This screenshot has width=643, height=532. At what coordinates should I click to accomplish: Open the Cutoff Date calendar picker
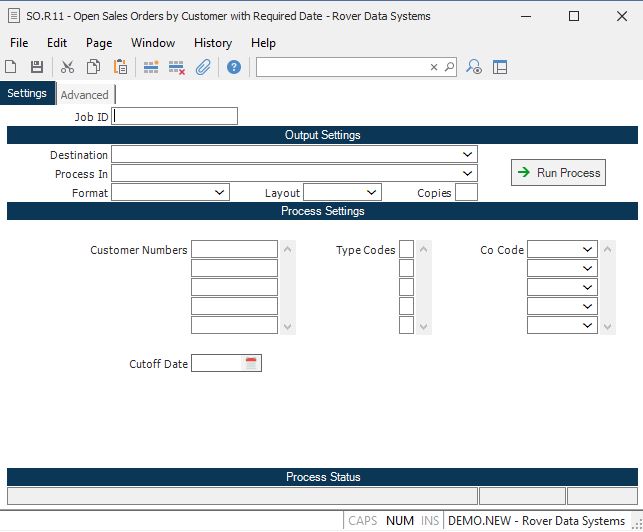(252, 364)
